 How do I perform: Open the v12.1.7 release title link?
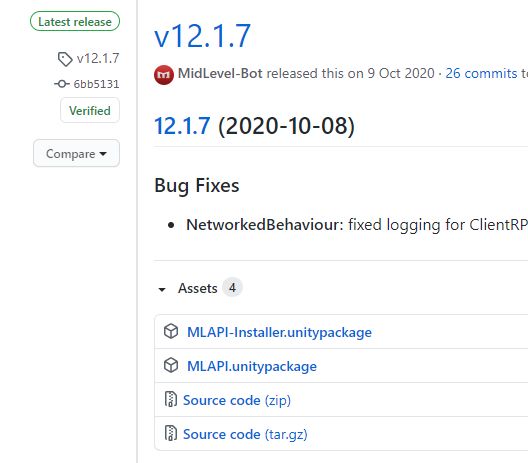click(x=202, y=36)
